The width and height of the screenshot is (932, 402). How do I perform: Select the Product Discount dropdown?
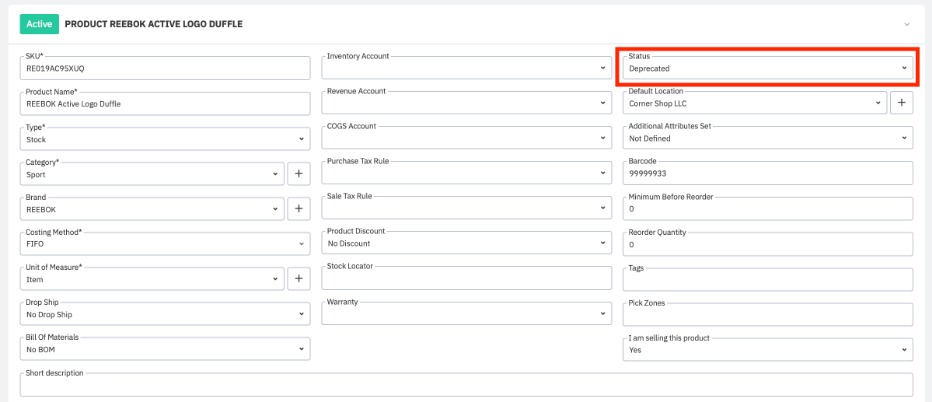[x=466, y=243]
